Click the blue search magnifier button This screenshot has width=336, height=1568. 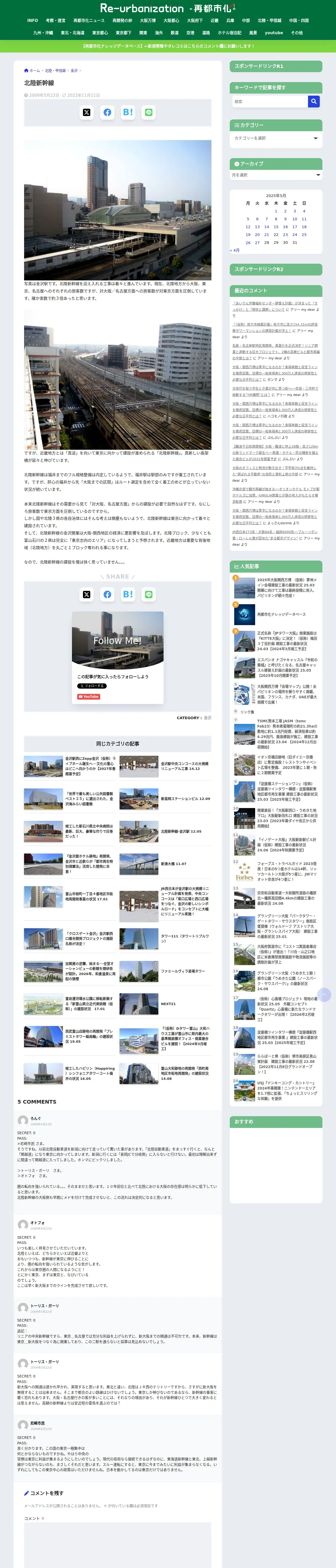[x=313, y=102]
